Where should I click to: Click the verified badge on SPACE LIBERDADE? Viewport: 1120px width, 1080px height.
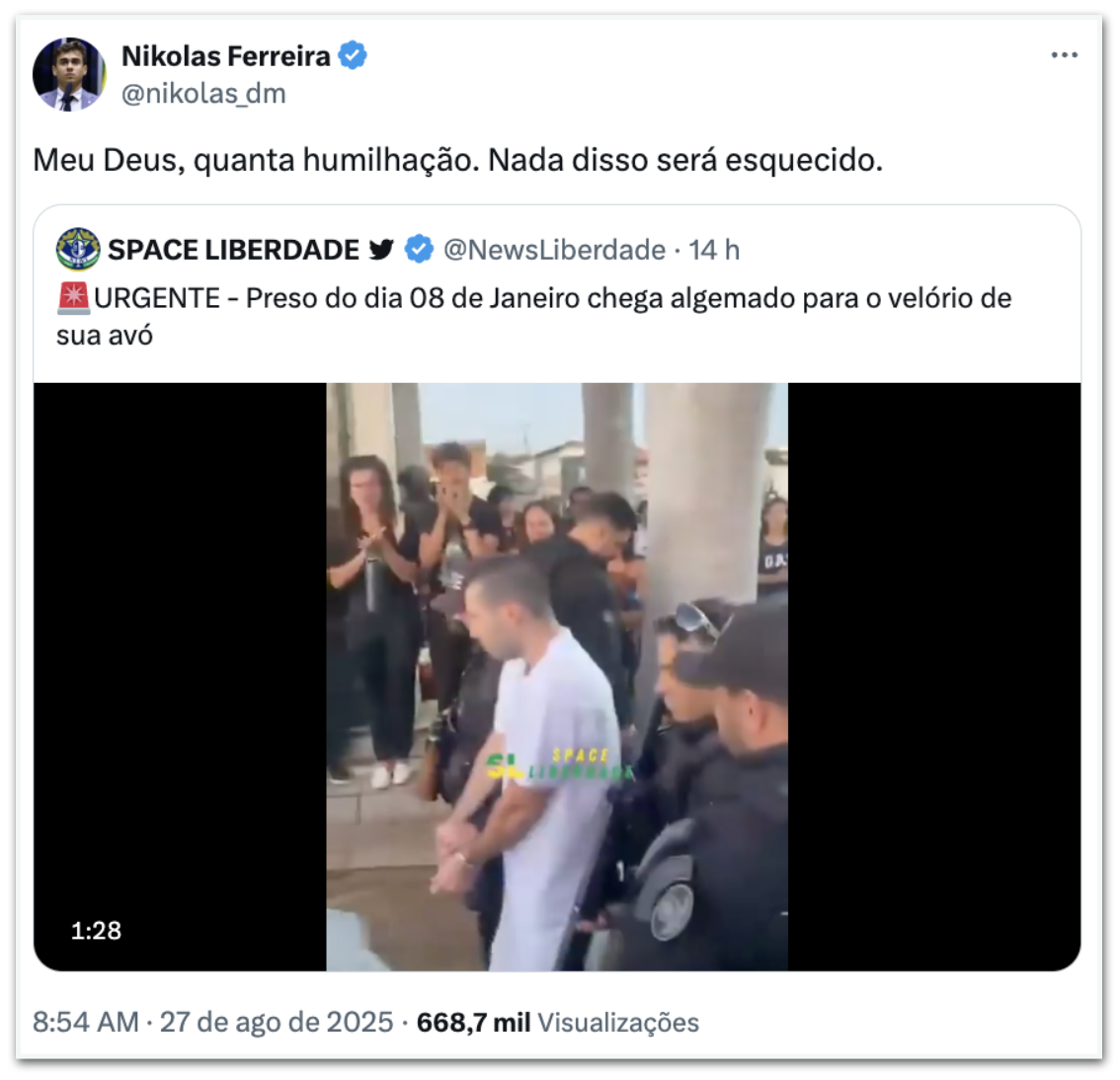(419, 250)
